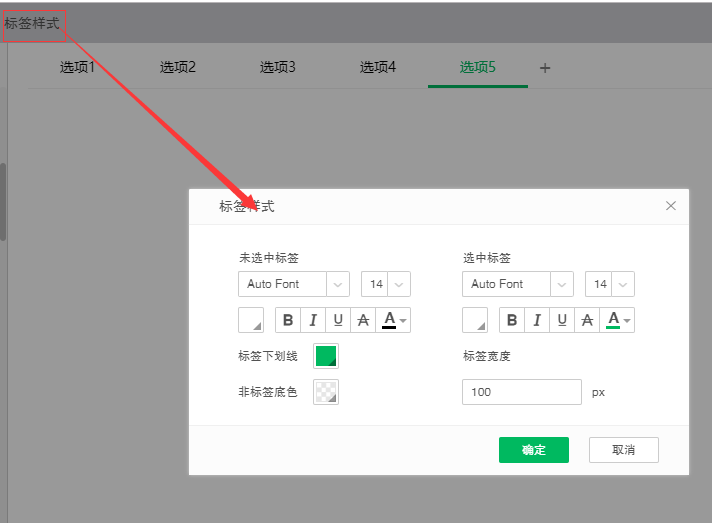Add a new tab with plus icon

point(545,68)
